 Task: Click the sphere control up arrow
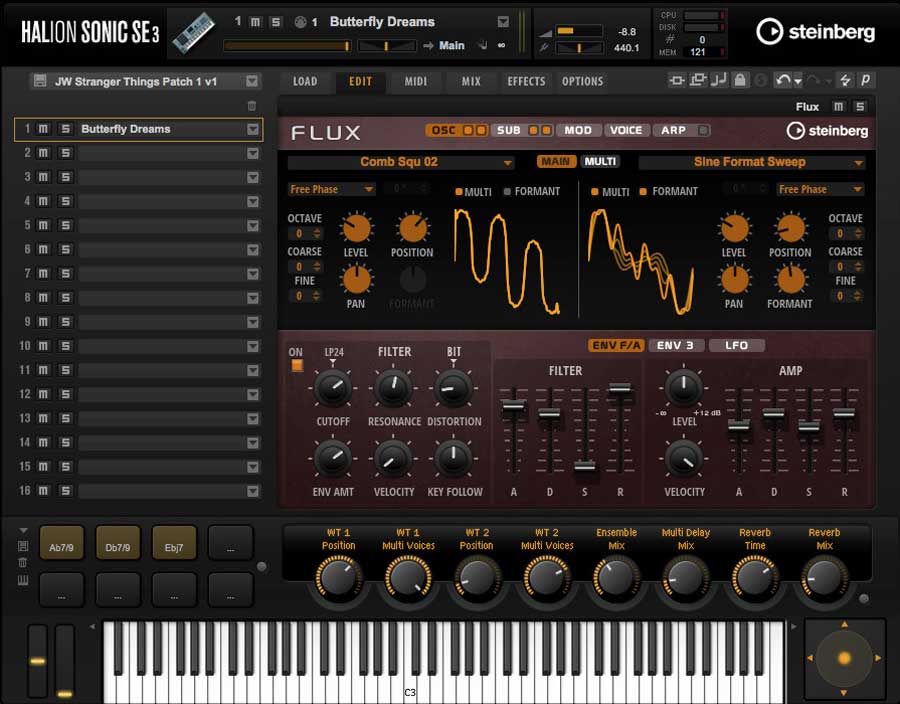[844, 624]
